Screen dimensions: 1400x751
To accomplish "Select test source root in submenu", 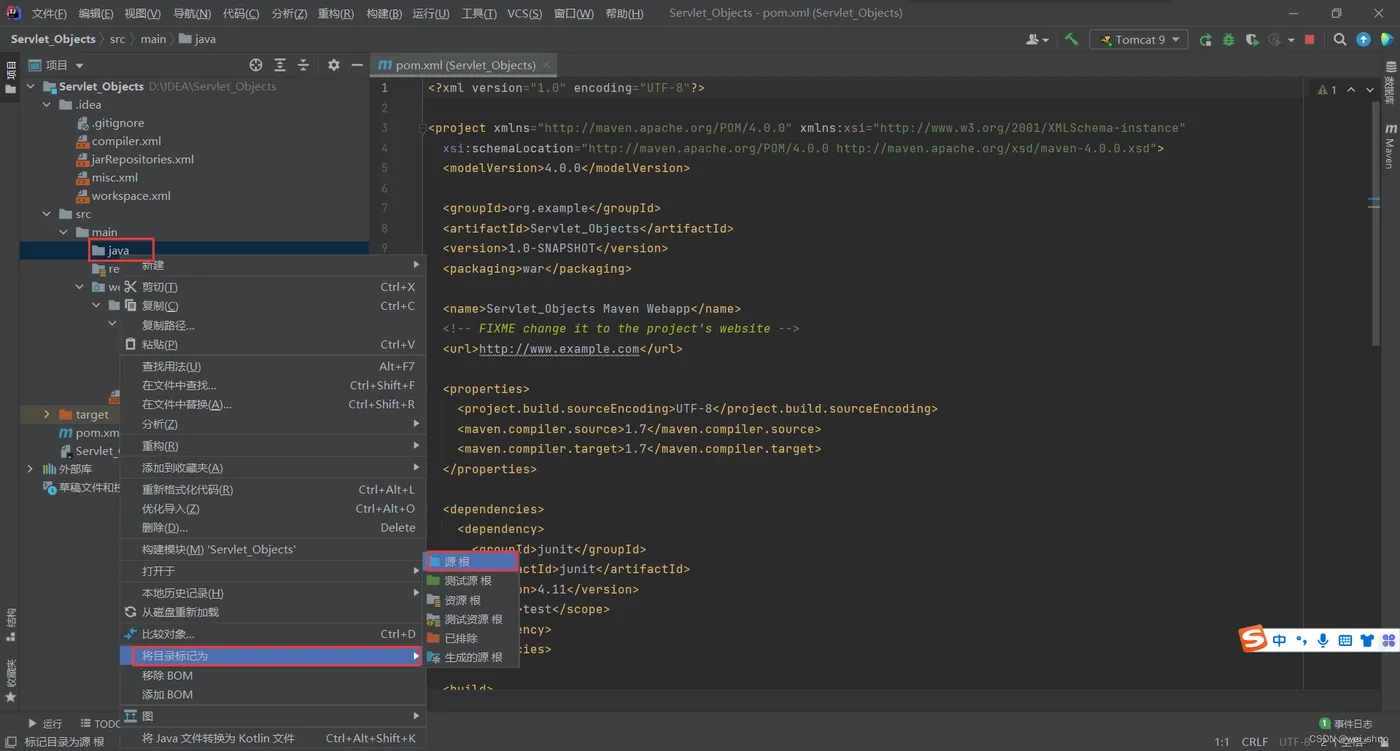I will click(471, 581).
